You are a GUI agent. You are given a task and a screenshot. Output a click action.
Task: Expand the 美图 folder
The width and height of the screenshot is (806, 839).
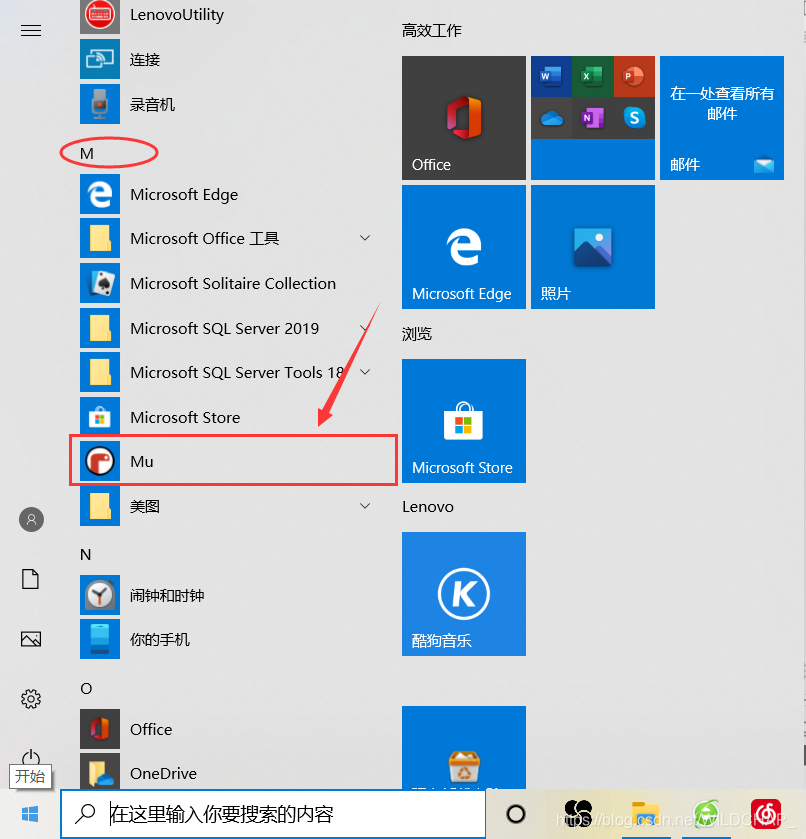coord(365,506)
